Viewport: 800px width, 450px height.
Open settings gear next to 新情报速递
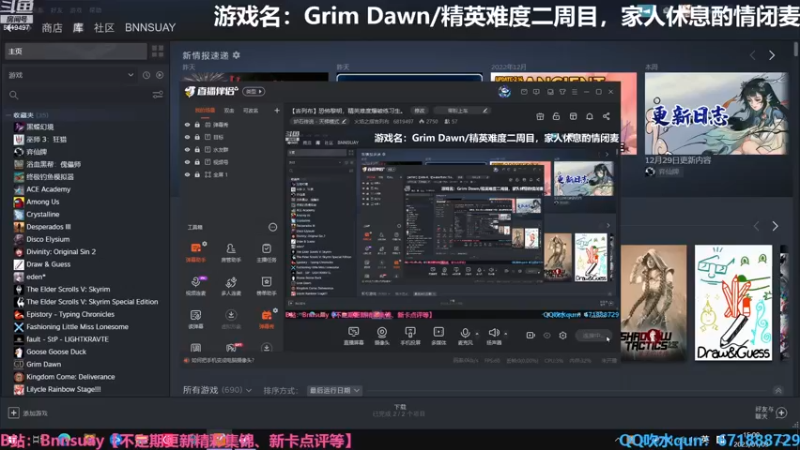point(236,55)
